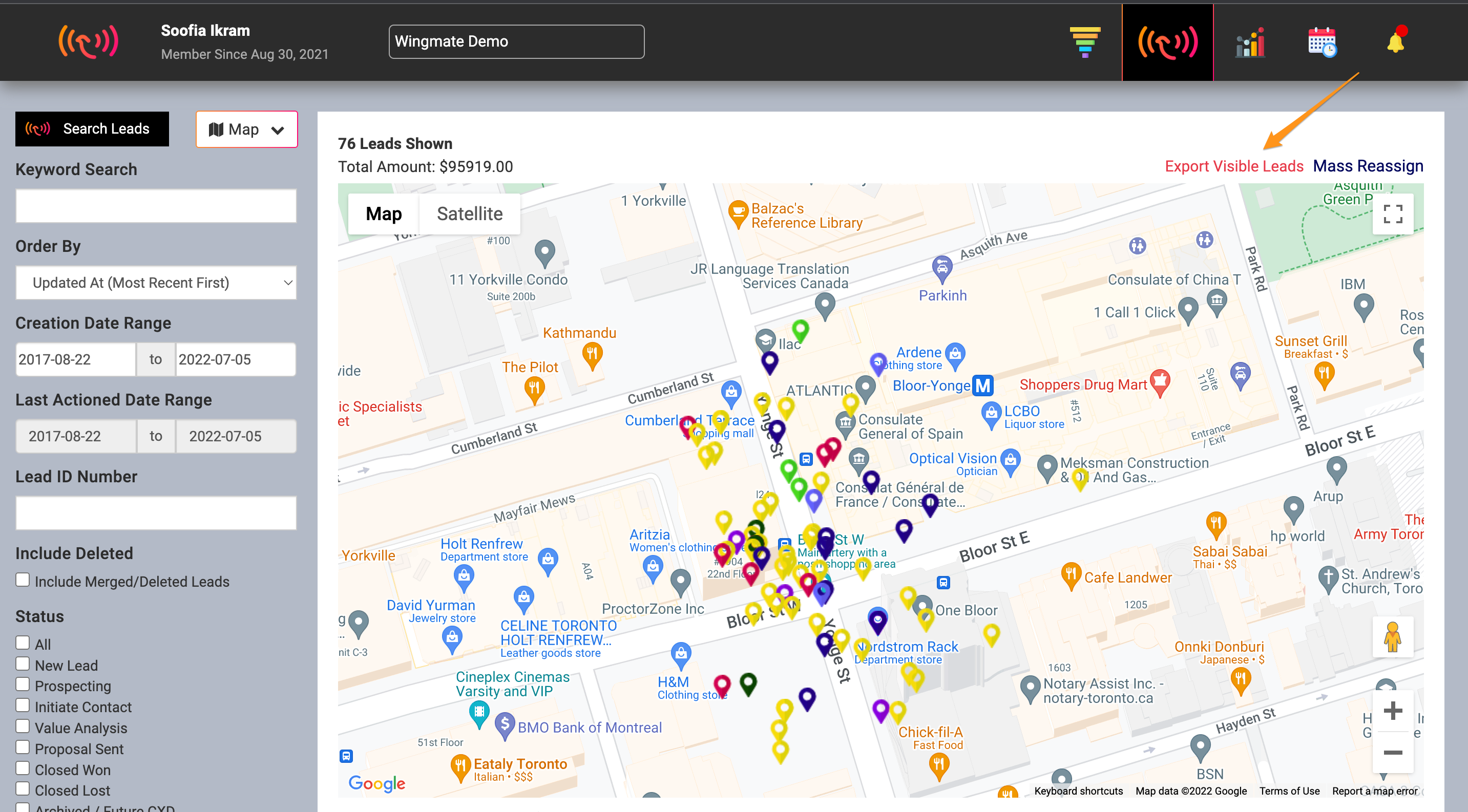Click the Eataly Toronto restaurant pin
1468x812 pixels.
460,768
